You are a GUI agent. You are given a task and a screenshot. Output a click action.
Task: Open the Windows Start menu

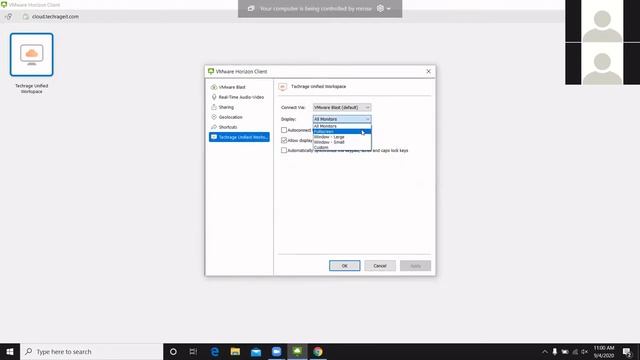10,351
